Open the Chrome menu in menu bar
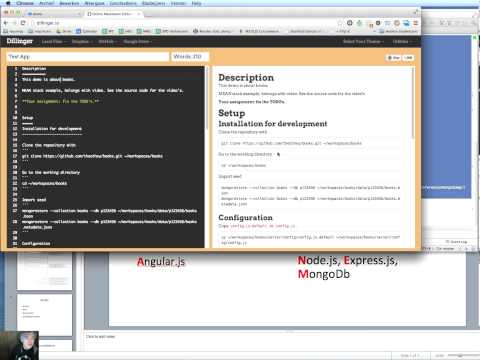Image resolution: width=480 pixels, height=360 pixels. tap(25, 3)
